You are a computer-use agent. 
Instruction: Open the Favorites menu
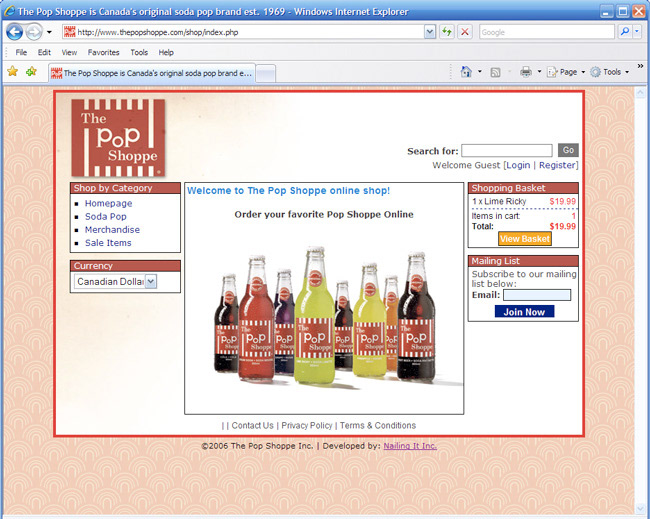[103, 52]
